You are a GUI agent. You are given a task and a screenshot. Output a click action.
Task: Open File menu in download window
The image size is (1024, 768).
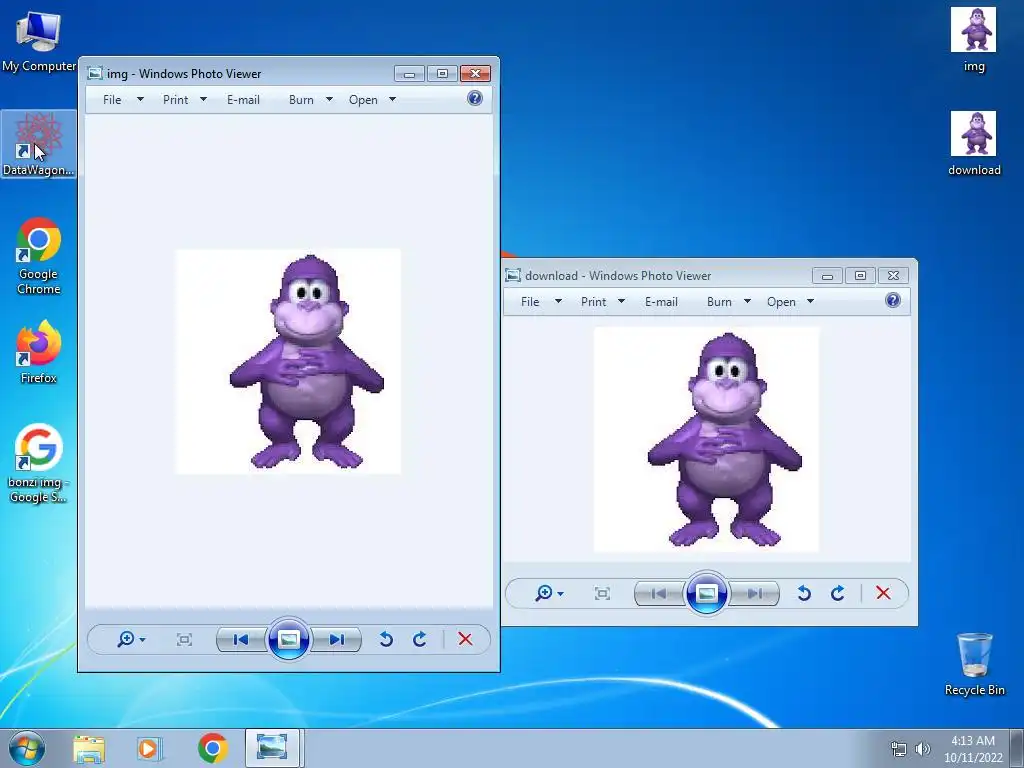tap(530, 302)
